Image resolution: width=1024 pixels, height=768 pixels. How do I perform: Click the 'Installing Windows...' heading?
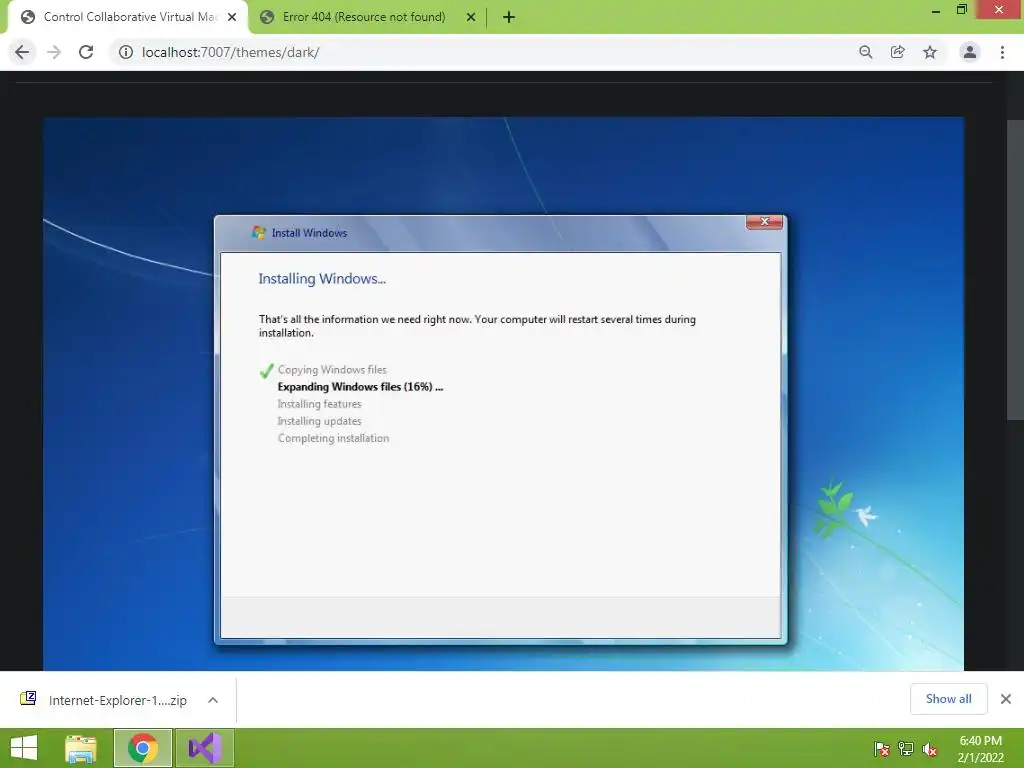pyautogui.click(x=322, y=279)
